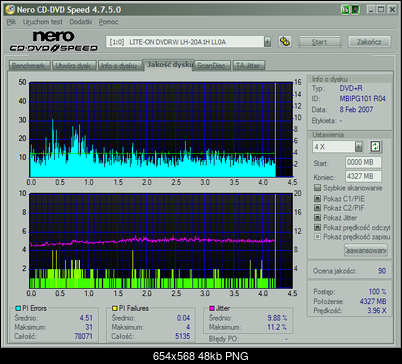Select the Jakość dysku tab

click(169, 64)
